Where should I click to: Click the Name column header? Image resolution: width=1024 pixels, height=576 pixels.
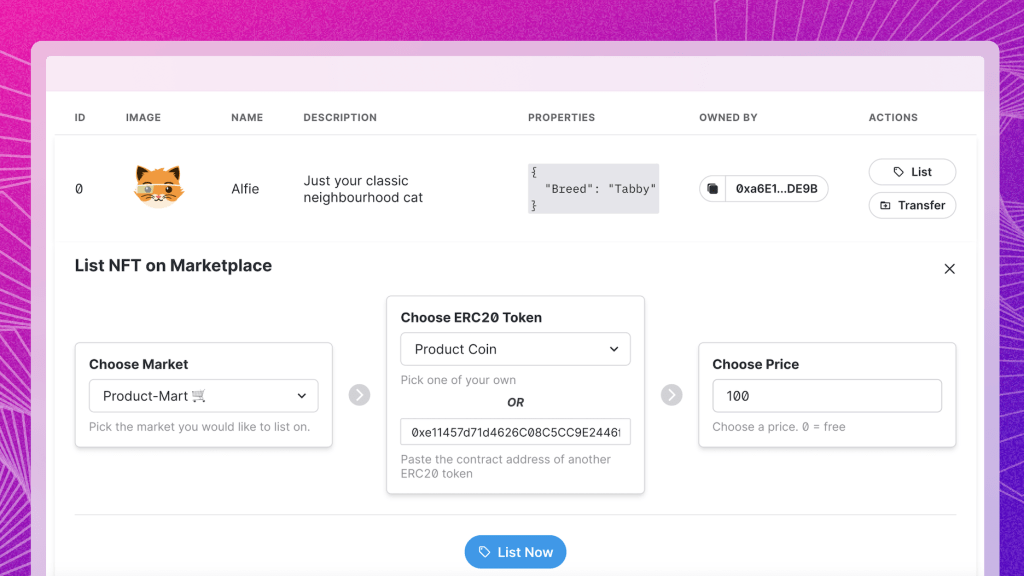click(x=247, y=118)
